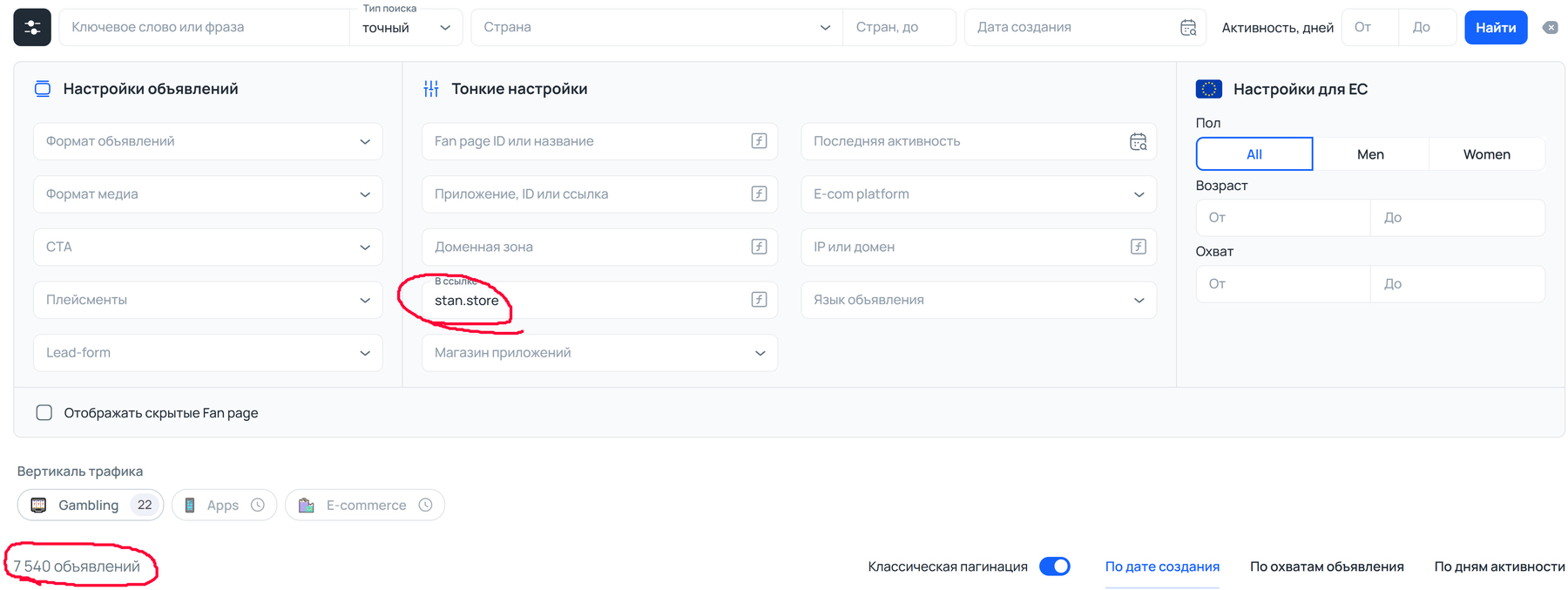Click the Дата создания field
The image size is (1568, 590).
coord(1085,27)
